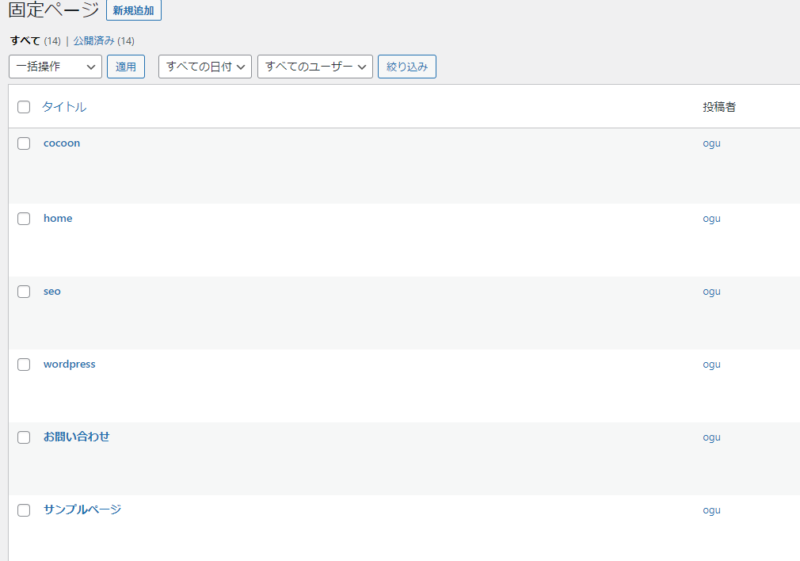Open the home page title link

58,218
